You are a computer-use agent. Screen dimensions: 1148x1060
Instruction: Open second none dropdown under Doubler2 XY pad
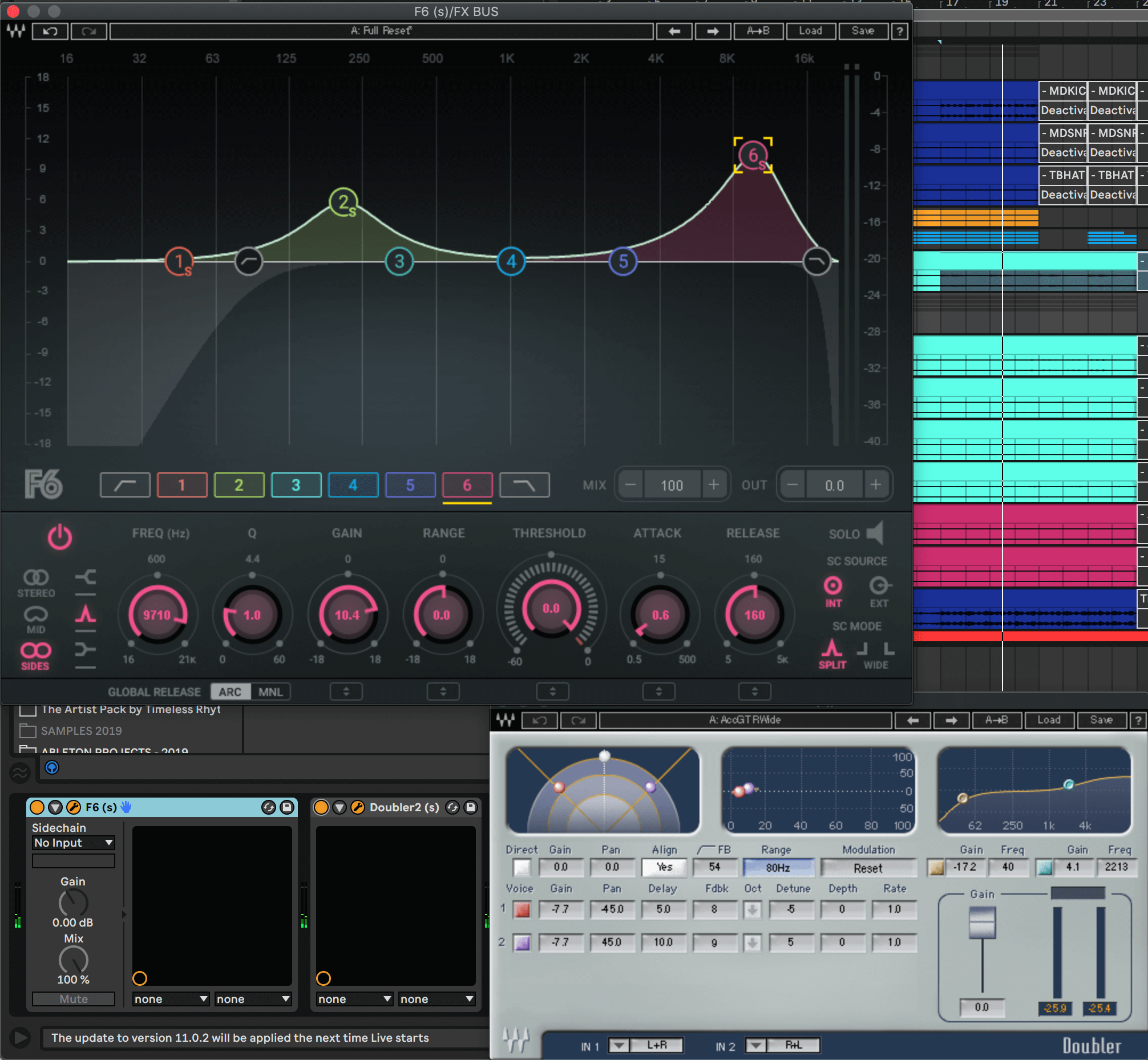[x=437, y=998]
